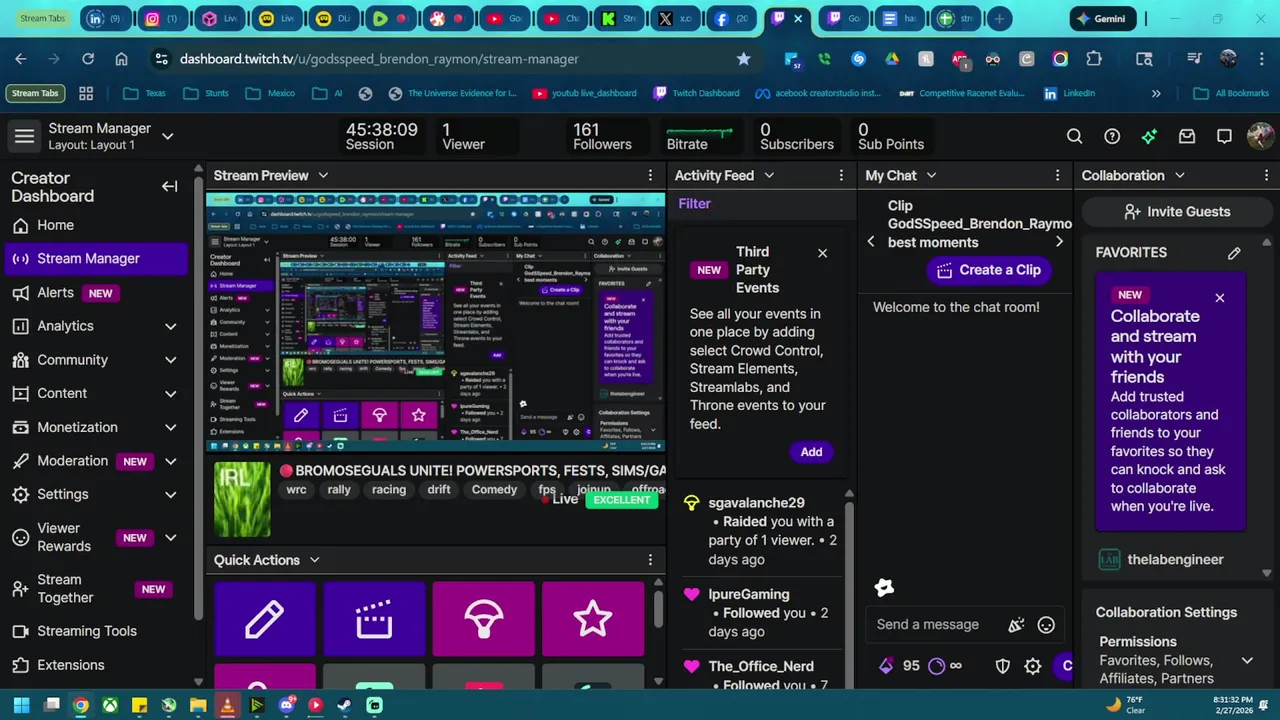
Task: Click the Edit Stream Info pencil quick action
Action: click(x=265, y=619)
